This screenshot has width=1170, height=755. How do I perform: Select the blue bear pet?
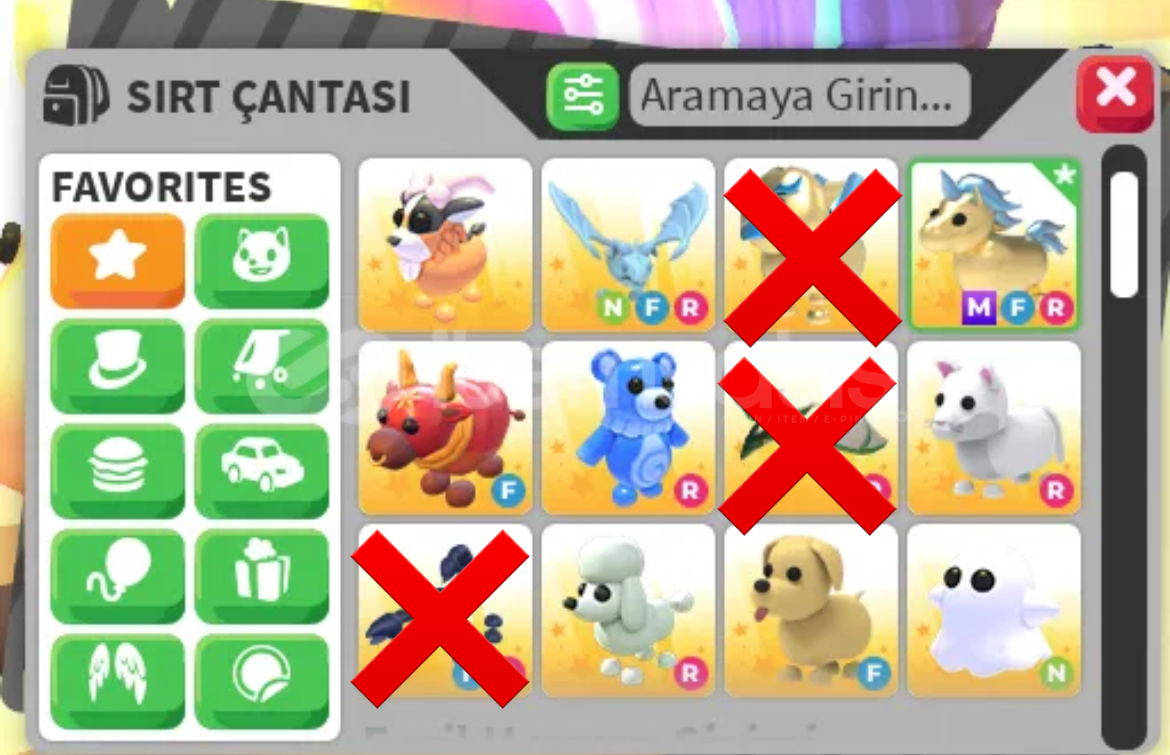[x=628, y=427]
